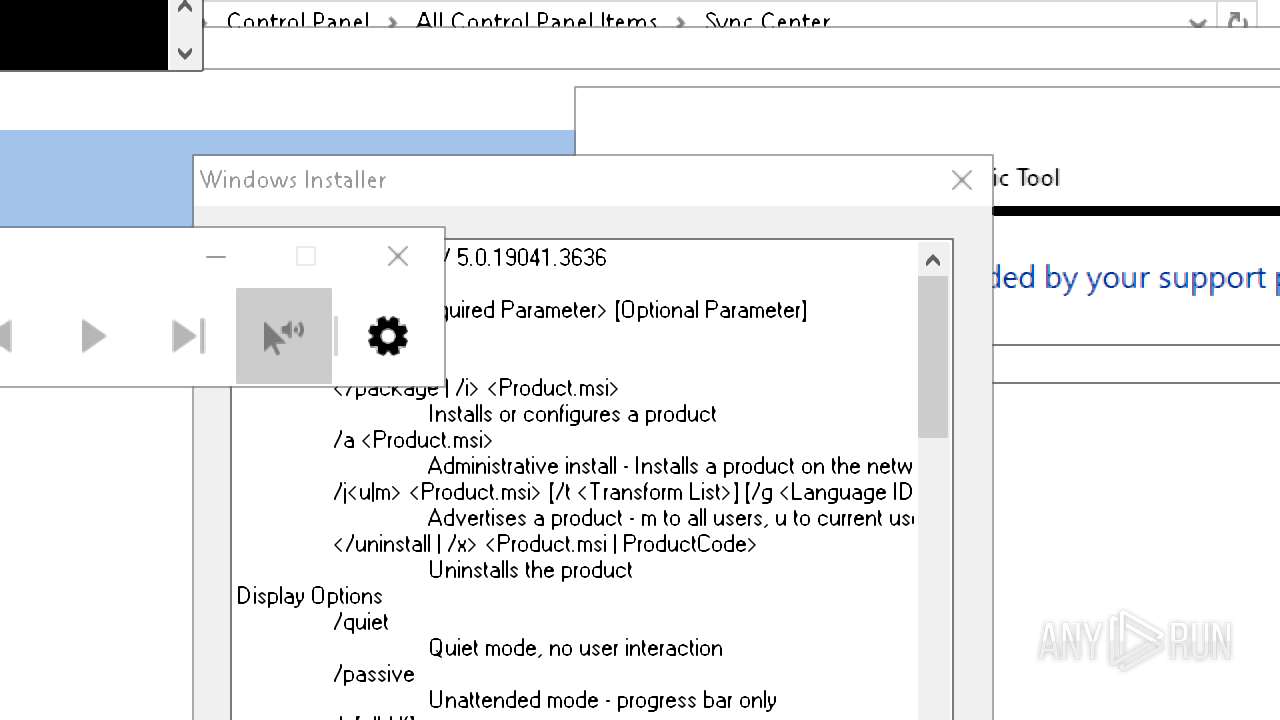The image size is (1280, 720).
Task: Select 'Sync Center' in the address breadcrumb
Action: pos(767,22)
